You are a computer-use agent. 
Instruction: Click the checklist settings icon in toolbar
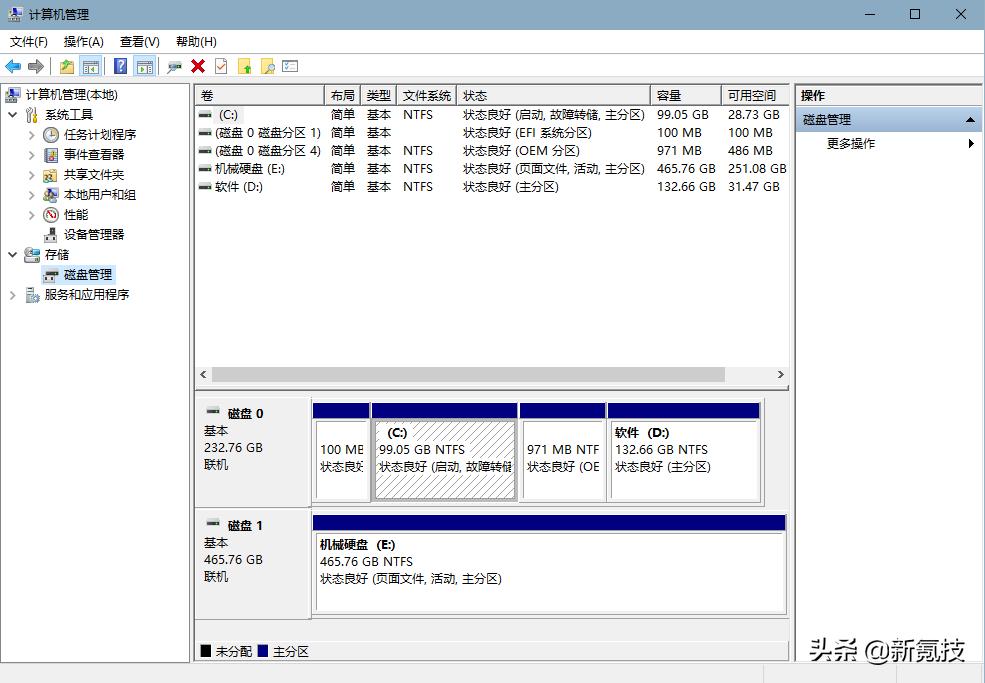point(290,66)
